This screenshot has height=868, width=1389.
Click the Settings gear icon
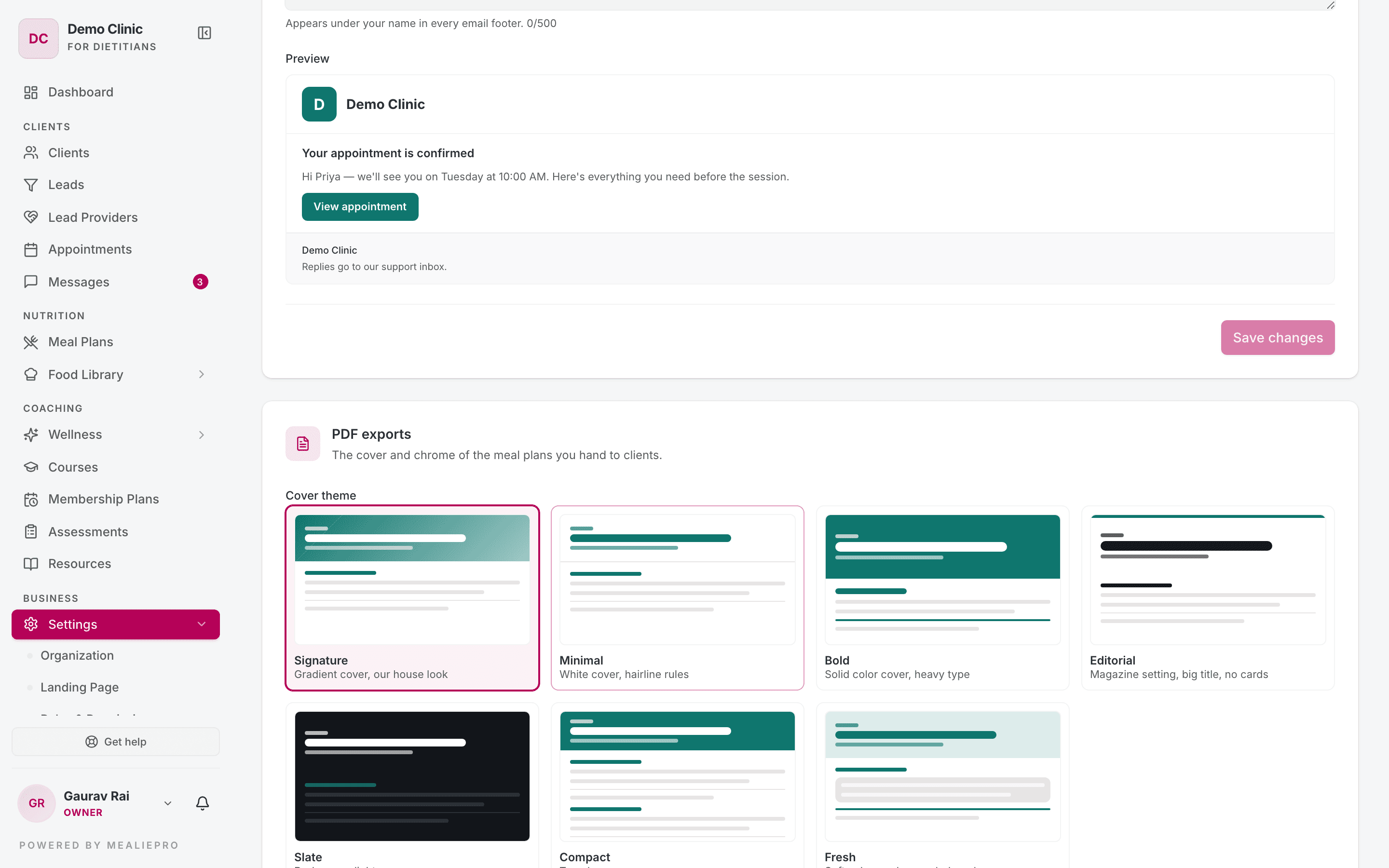(x=31, y=624)
